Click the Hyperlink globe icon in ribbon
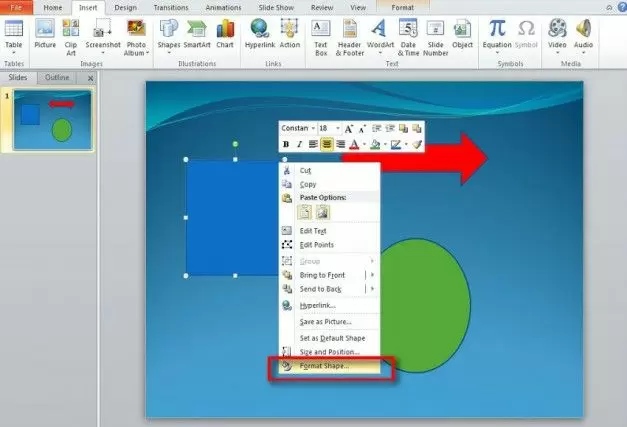 coord(259,32)
